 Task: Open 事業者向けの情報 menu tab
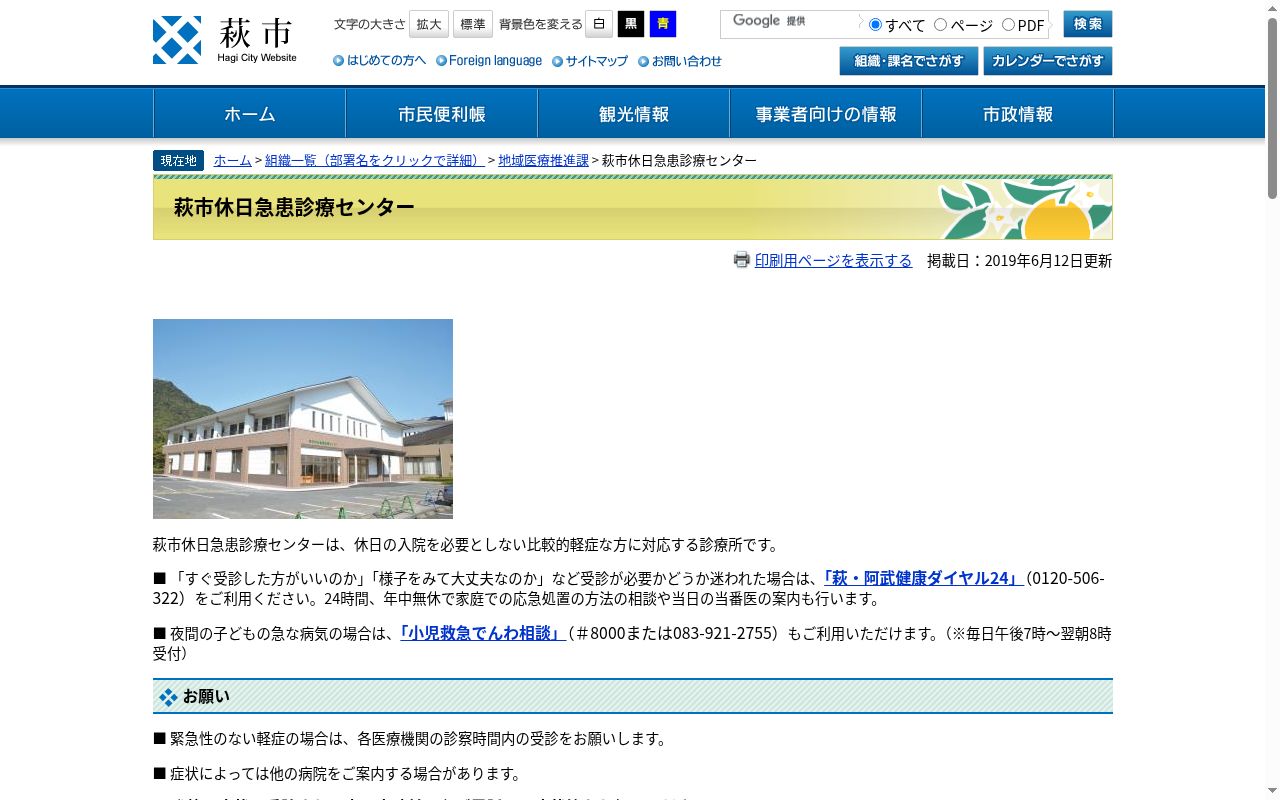(825, 114)
